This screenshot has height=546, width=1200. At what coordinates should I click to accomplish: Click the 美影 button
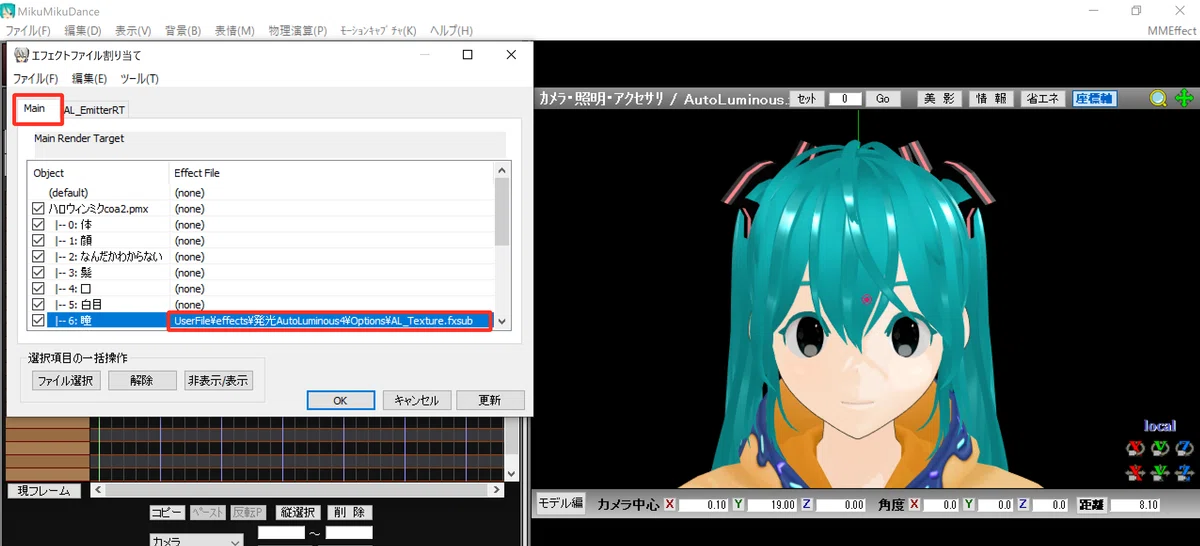click(x=939, y=99)
